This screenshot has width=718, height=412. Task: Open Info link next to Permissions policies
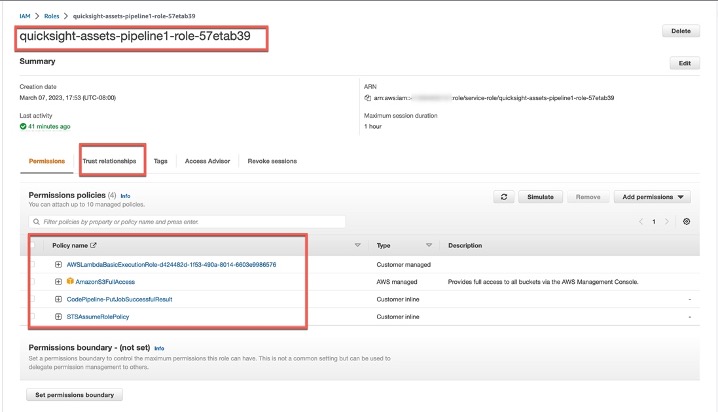tap(125, 196)
